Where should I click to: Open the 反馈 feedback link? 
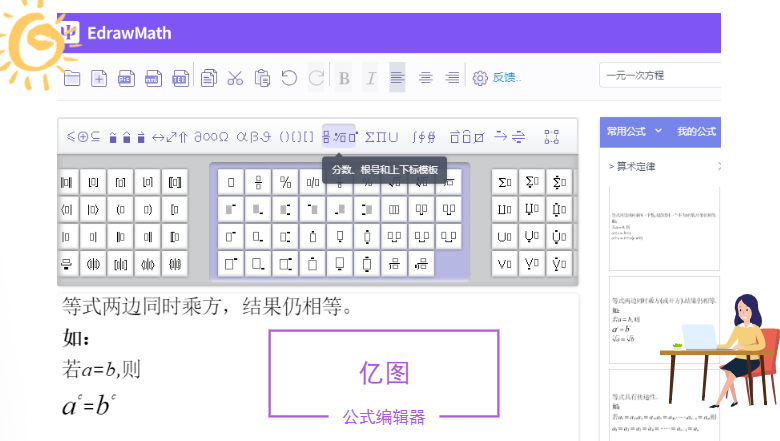point(506,78)
